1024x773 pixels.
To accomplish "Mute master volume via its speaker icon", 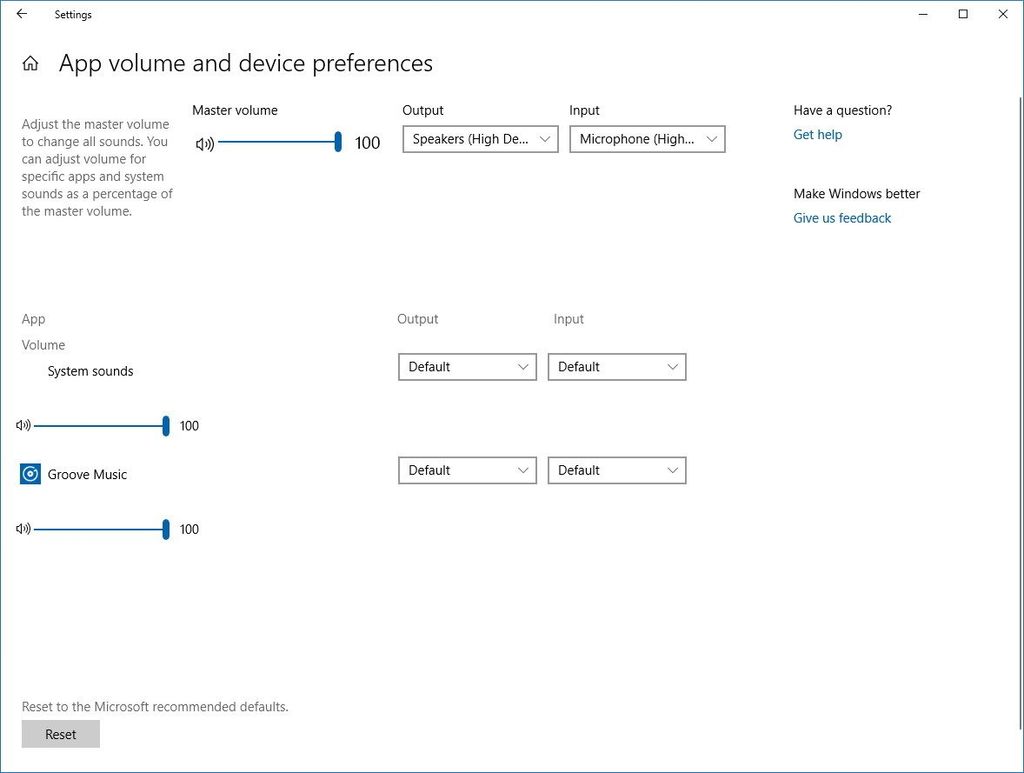I will tap(204, 142).
